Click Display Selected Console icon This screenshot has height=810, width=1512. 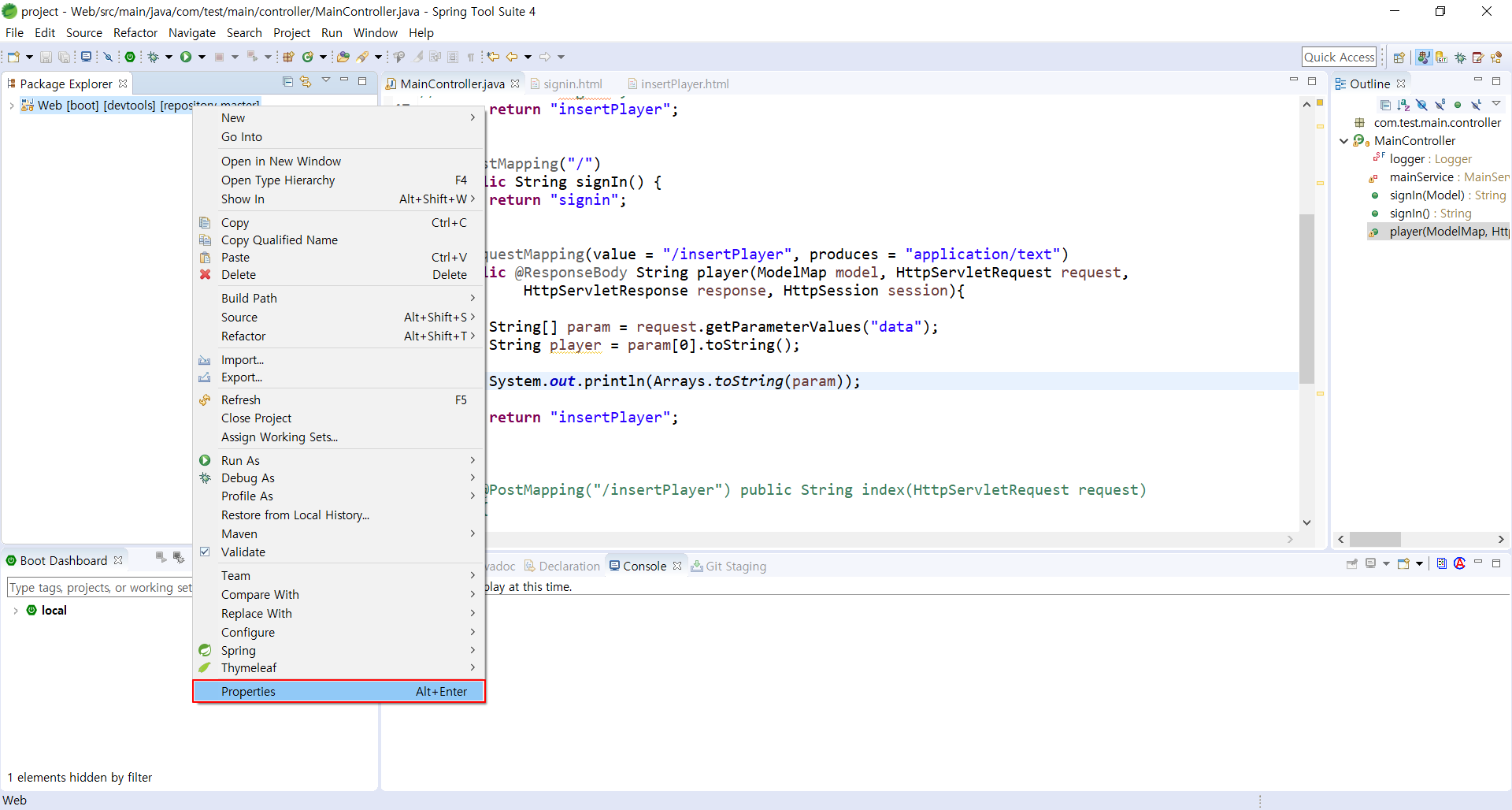point(1371,563)
